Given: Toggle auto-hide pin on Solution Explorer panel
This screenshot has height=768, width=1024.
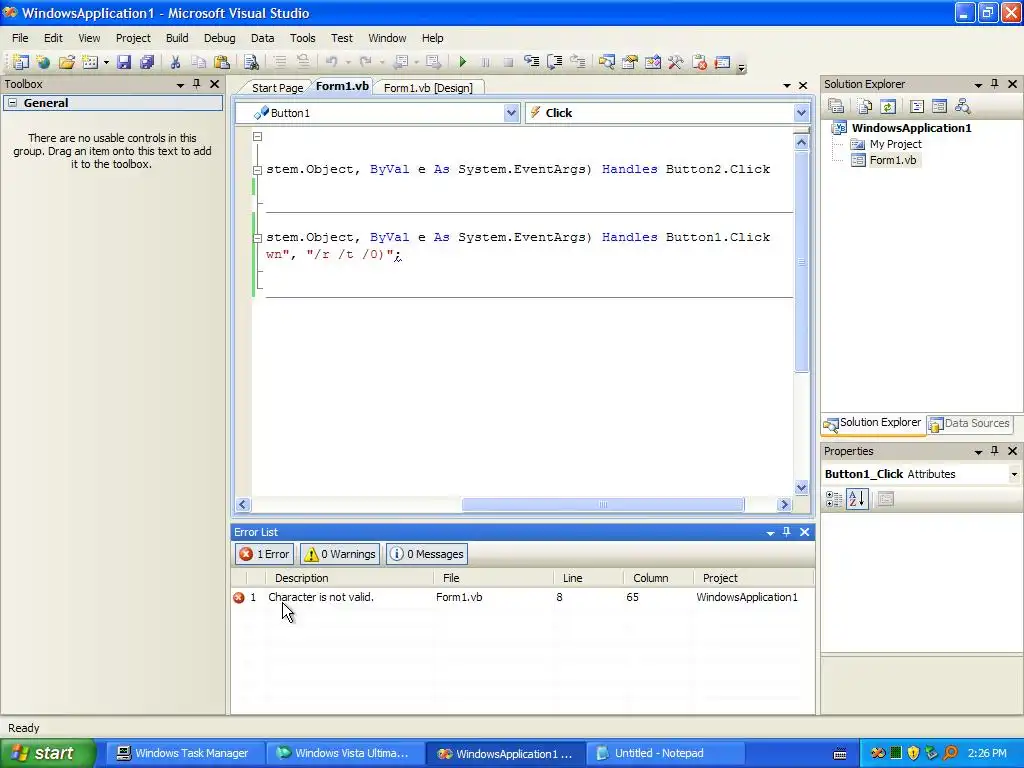Looking at the screenshot, I should [995, 84].
